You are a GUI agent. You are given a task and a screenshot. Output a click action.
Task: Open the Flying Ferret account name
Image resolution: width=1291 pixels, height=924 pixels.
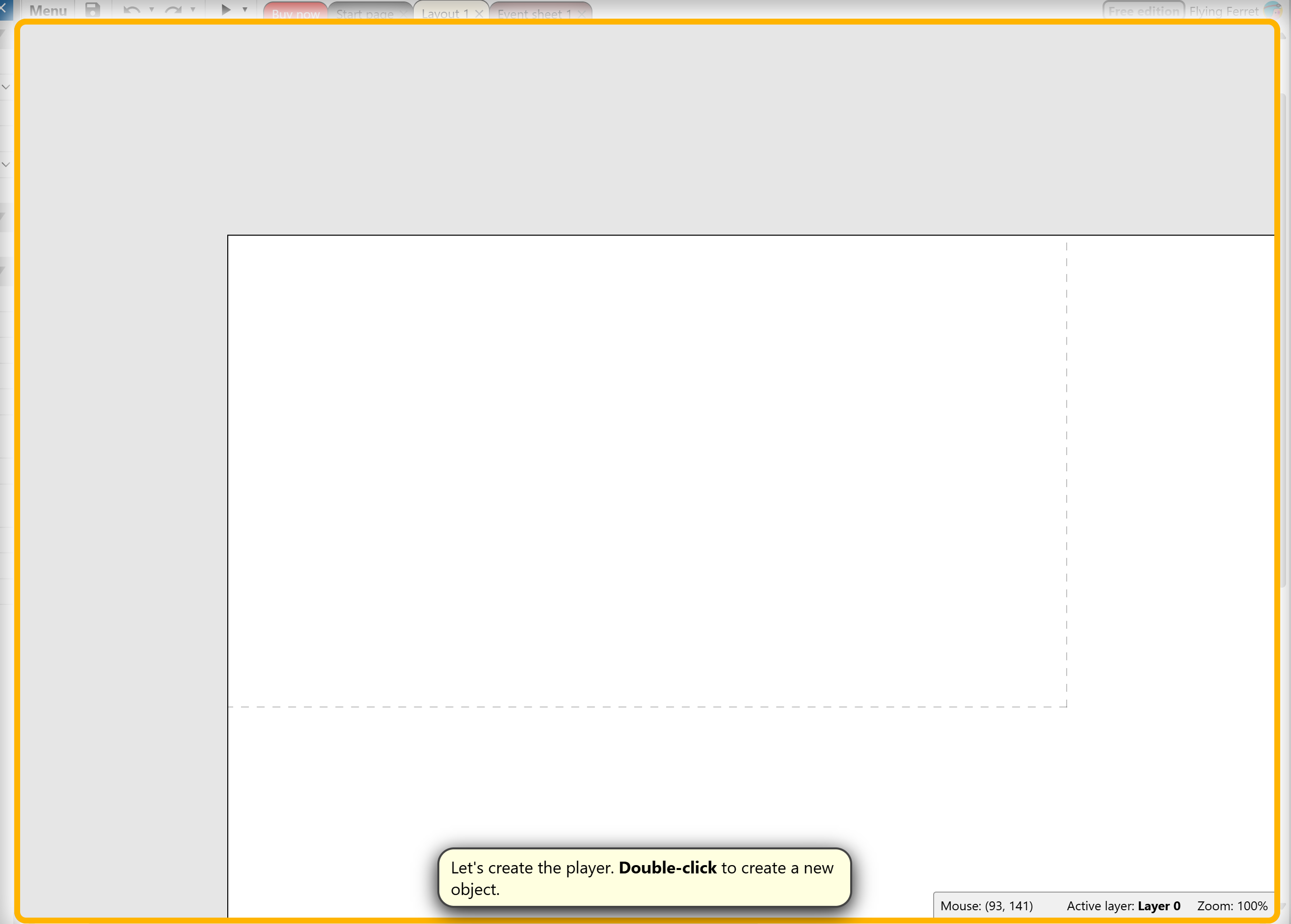pos(1224,11)
